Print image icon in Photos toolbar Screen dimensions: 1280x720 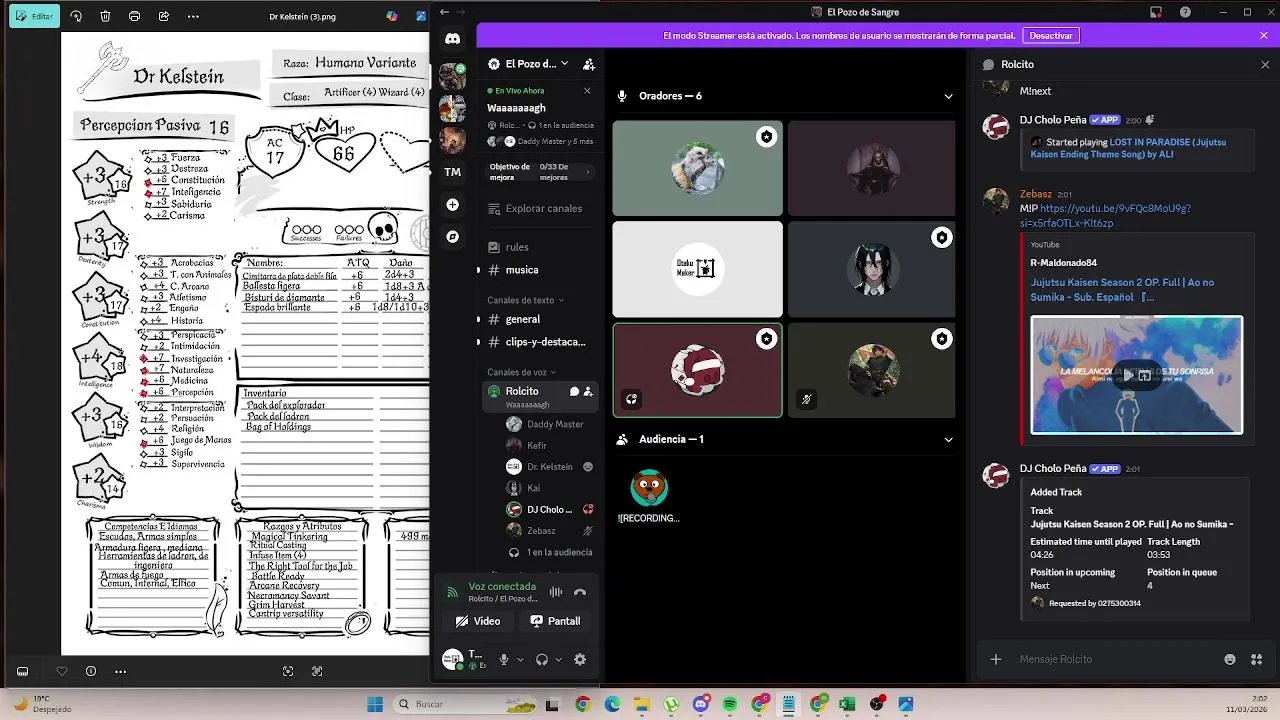pos(135,16)
